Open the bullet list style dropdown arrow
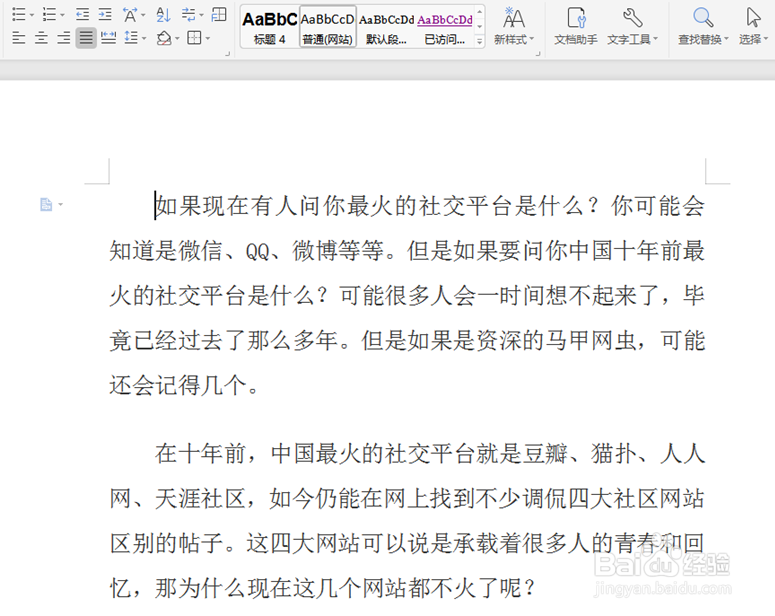 click(32, 15)
